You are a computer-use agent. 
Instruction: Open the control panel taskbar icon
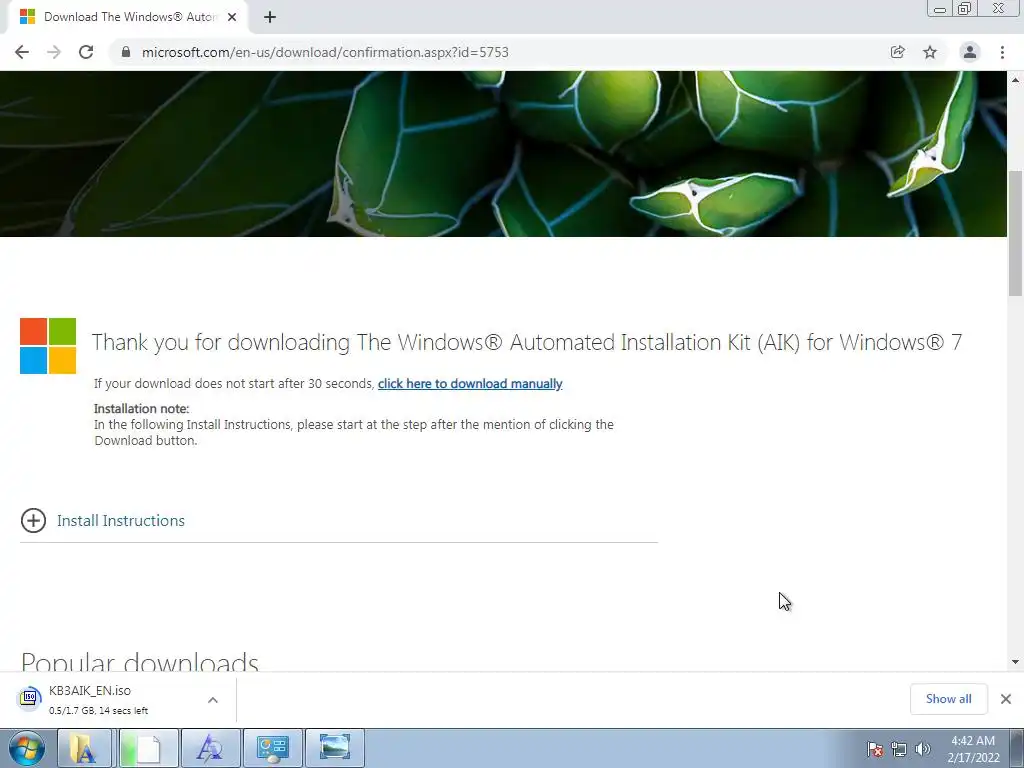(272, 748)
